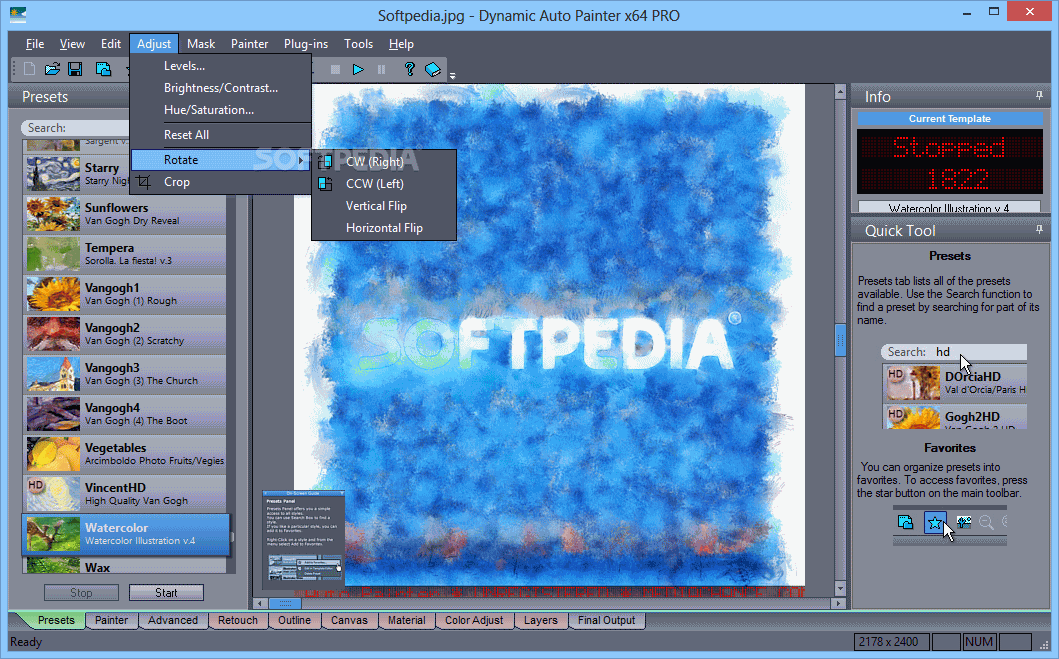
Task: Rotate image CW (Right)
Action: click(x=384, y=162)
